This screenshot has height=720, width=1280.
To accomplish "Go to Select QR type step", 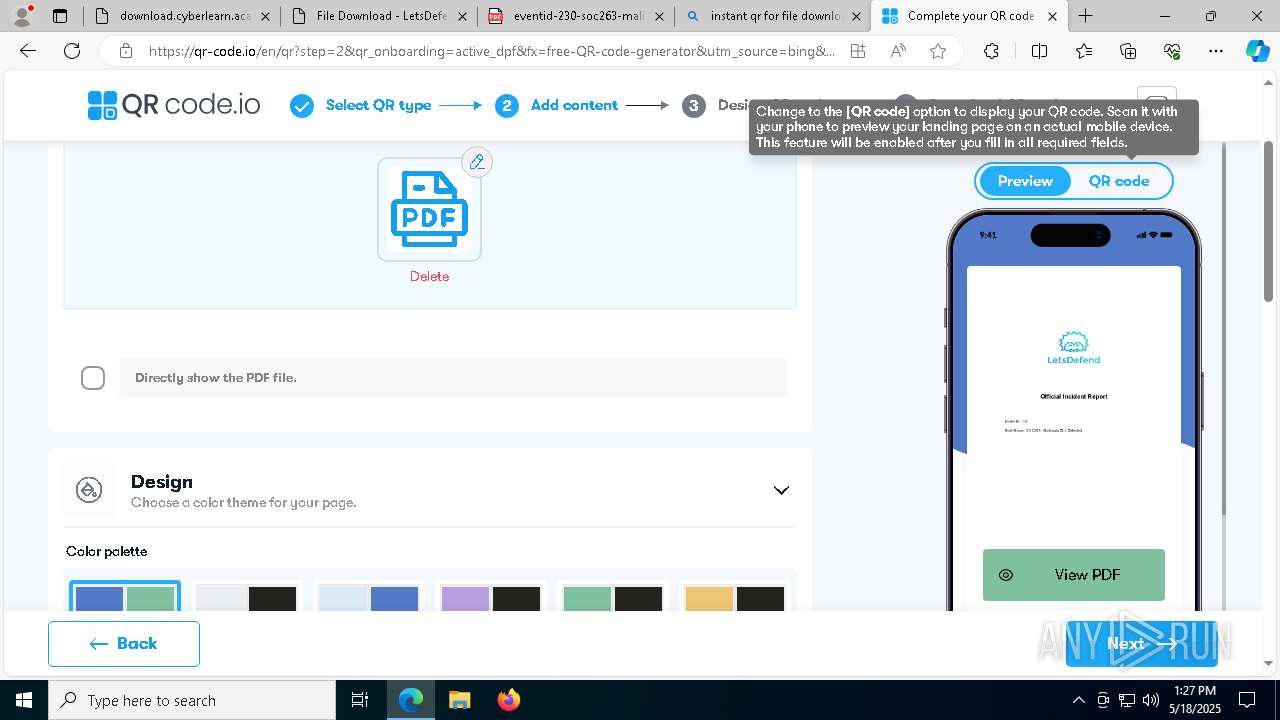I will 361,105.
